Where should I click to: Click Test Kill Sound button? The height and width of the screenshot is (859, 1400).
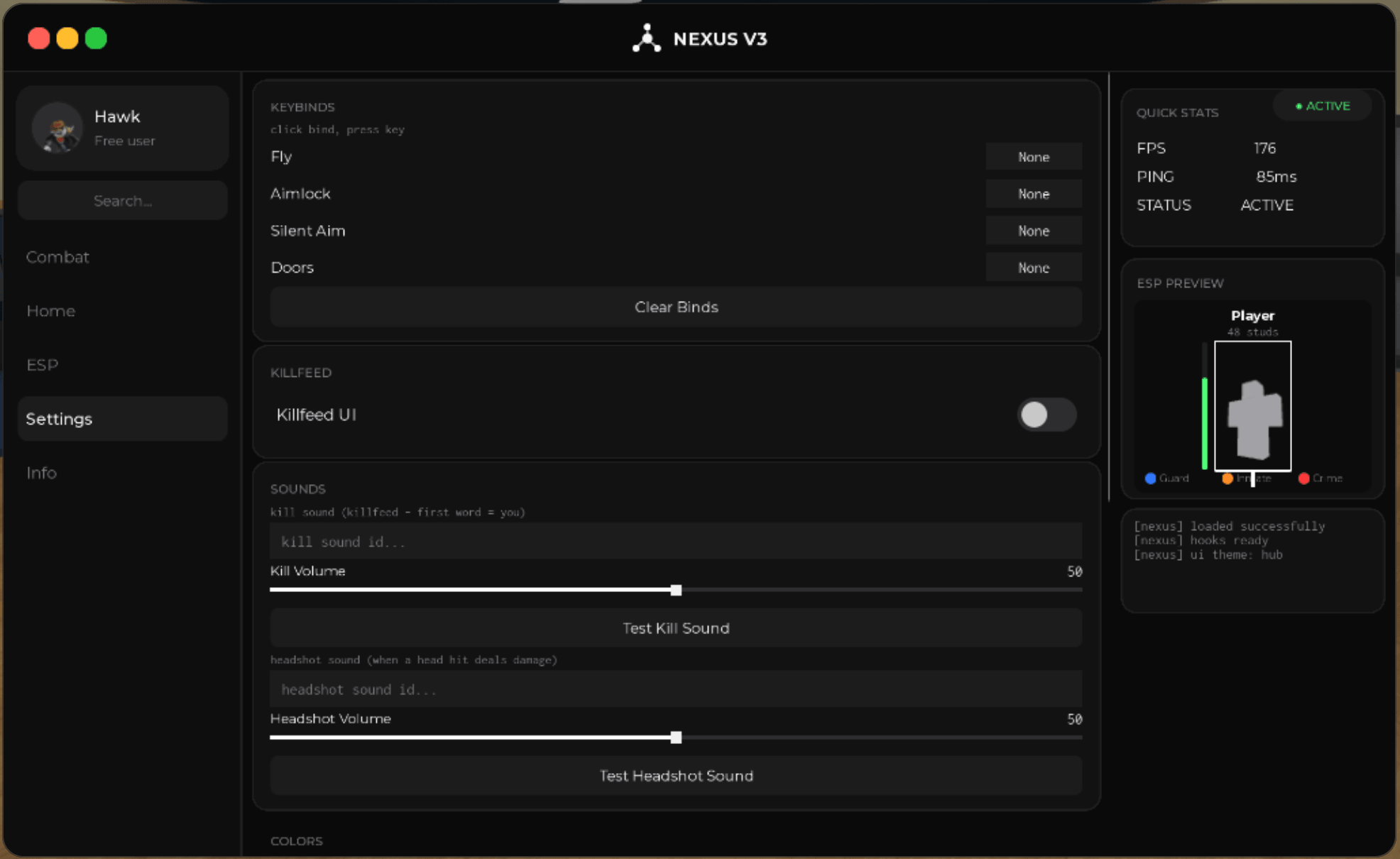click(676, 628)
